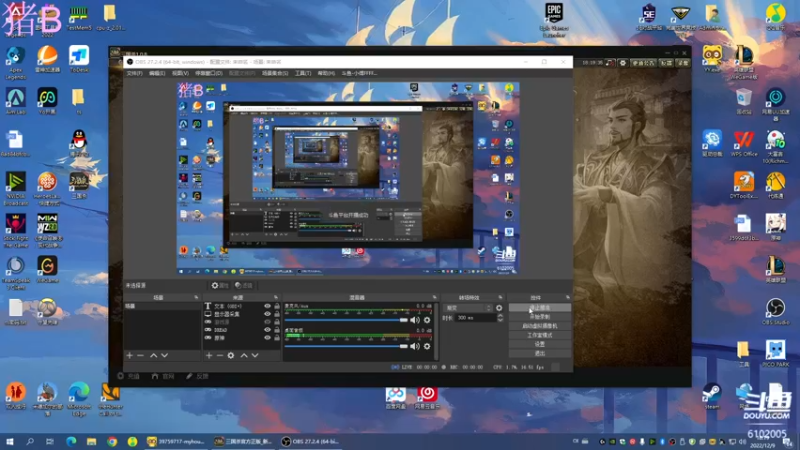Open the 停靠窗口(D) menu in OBS

pyautogui.click(x=209, y=73)
